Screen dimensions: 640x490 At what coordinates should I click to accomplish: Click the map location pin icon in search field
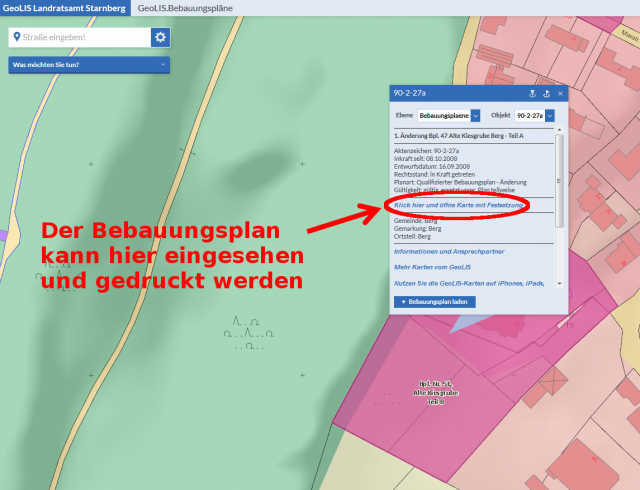pos(17,37)
